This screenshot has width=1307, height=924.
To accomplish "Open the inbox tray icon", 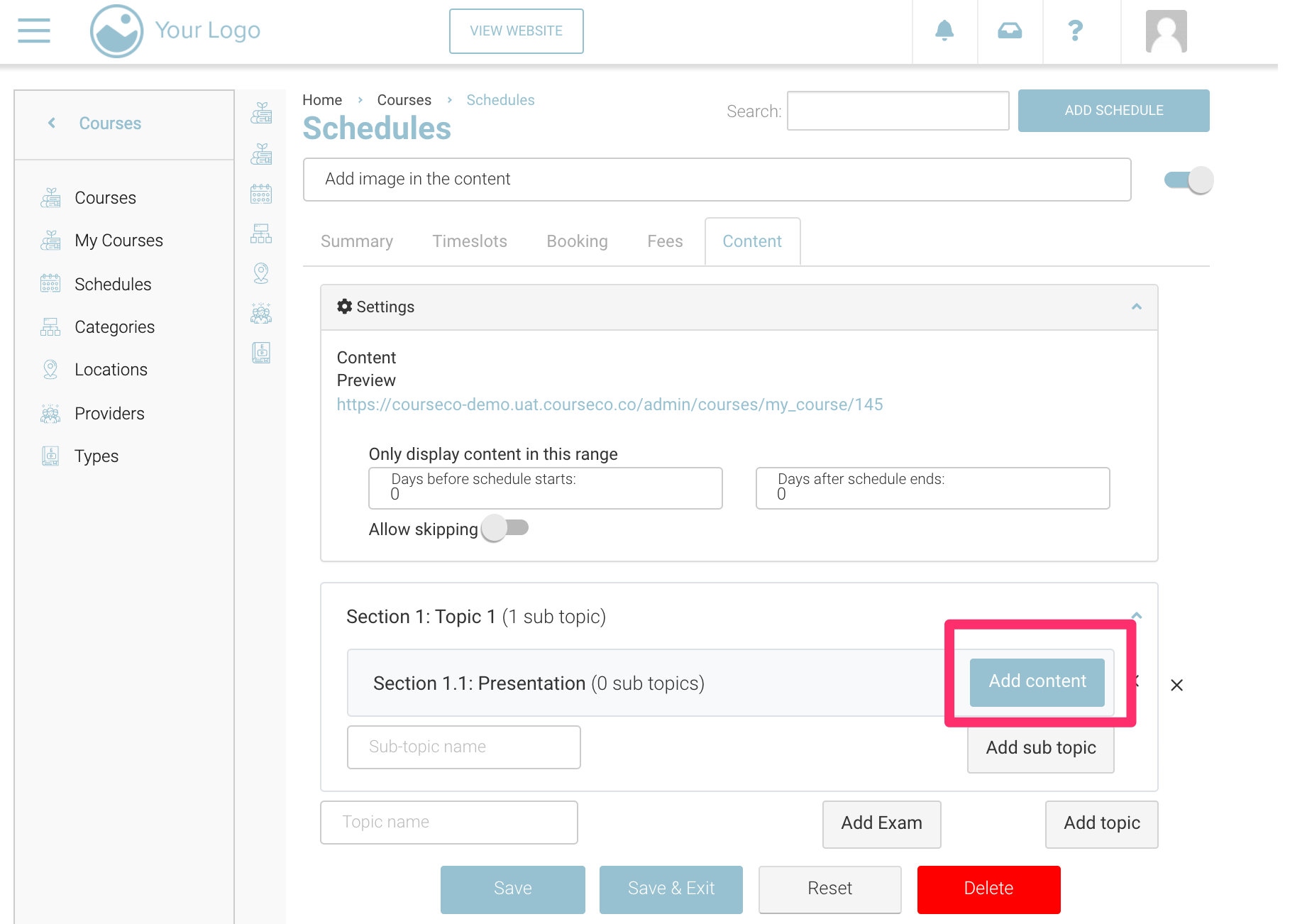I will tap(1009, 31).
